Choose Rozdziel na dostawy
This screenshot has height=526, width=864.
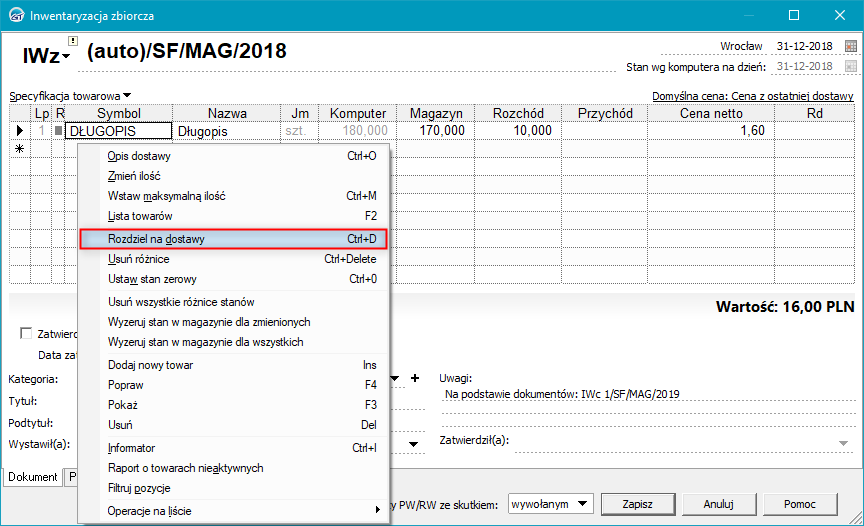234,239
